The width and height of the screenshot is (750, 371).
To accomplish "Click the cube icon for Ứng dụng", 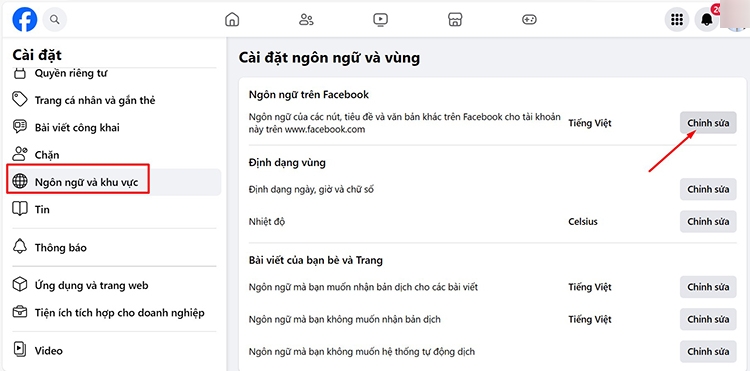I will (20, 285).
